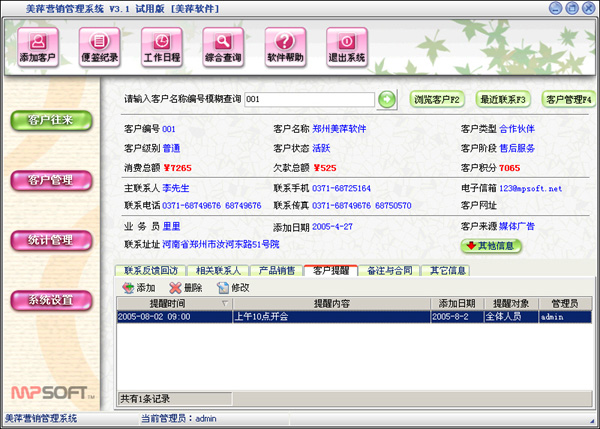This screenshot has width=600, height=429.
Task: Click the customer search input field
Action: click(308, 99)
